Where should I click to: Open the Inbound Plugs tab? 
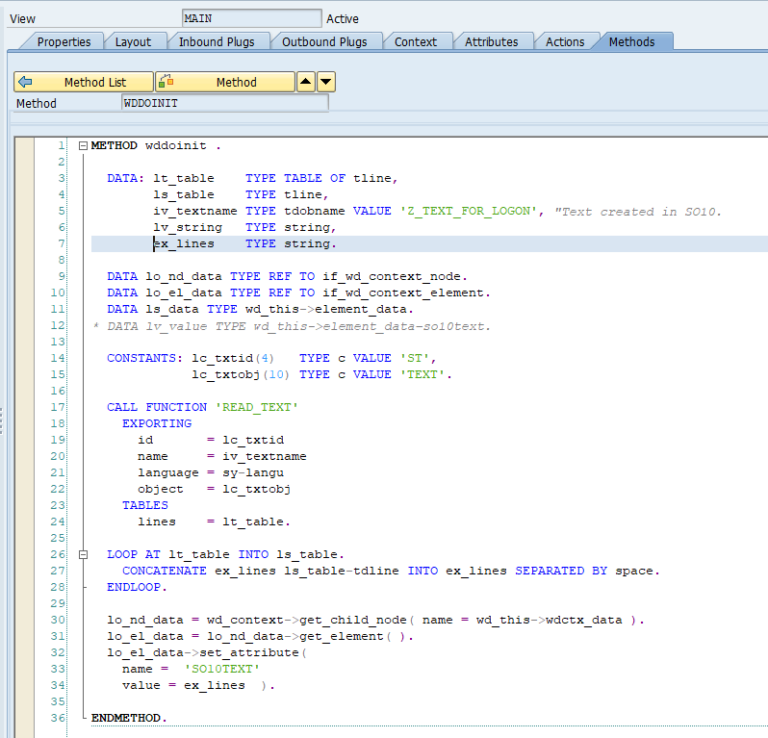216,42
